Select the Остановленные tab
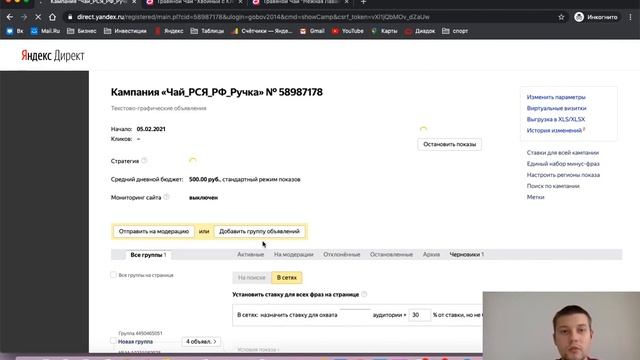640x360 pixels. tap(391, 254)
